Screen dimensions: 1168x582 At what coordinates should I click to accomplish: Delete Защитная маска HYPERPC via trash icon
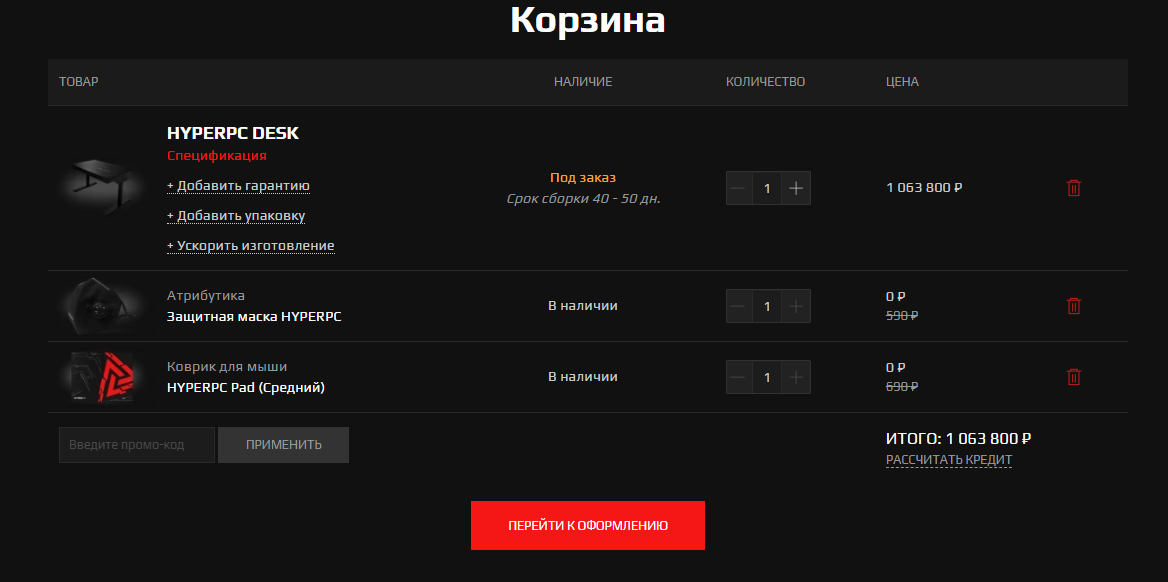point(1074,306)
